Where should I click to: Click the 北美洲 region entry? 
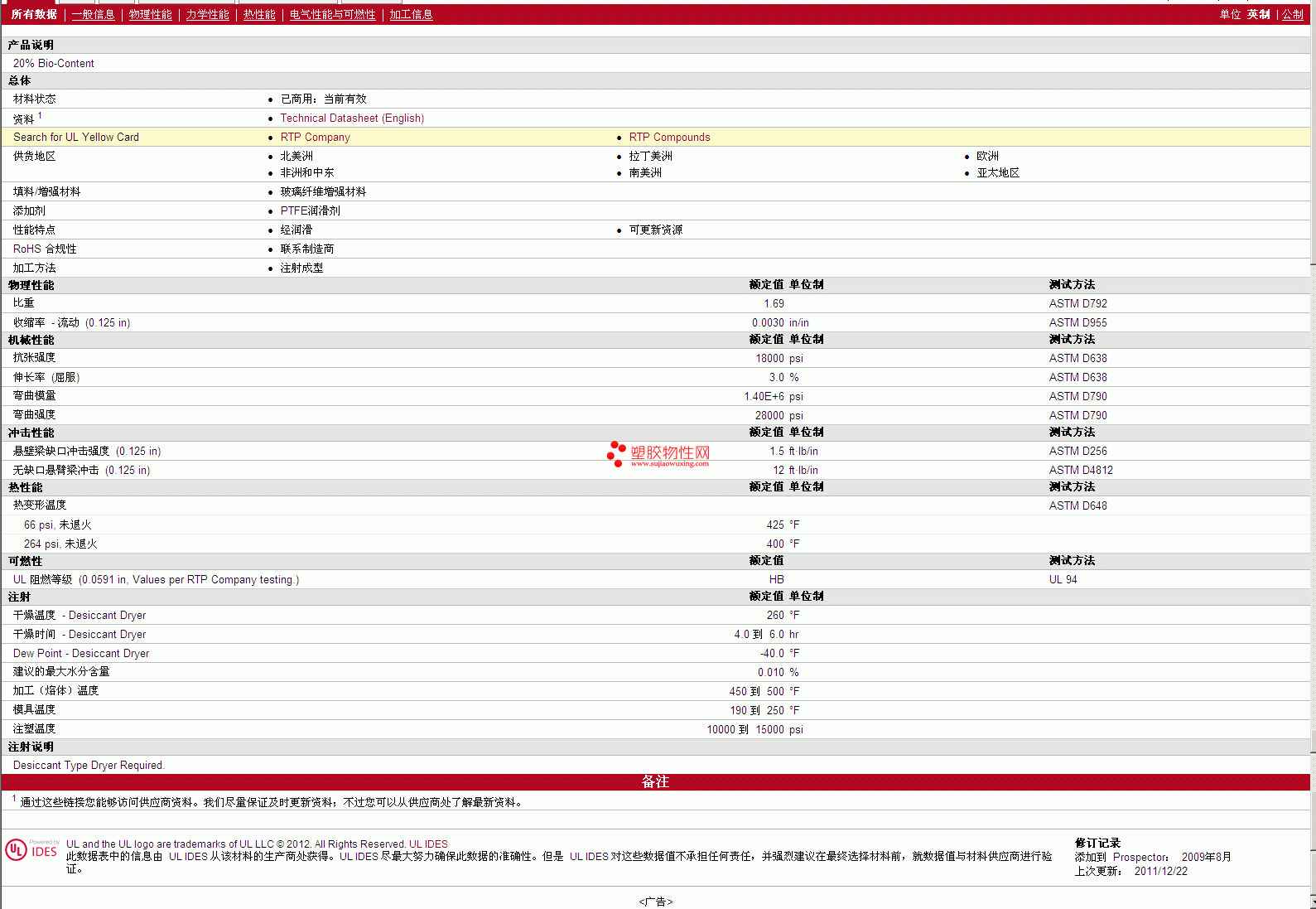296,156
